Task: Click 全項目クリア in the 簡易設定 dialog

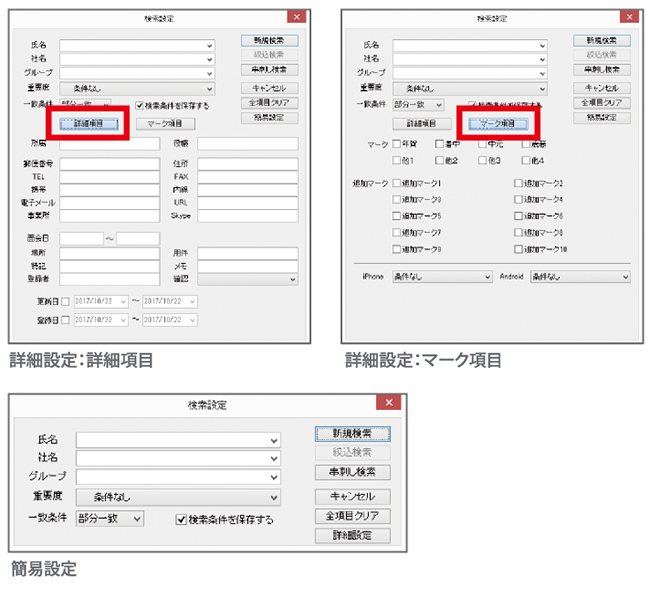Action: (352, 516)
